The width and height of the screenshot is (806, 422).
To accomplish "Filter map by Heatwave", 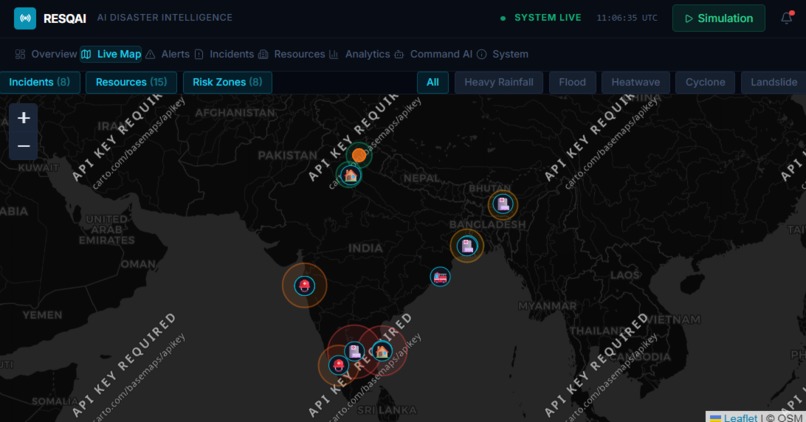I will click(x=635, y=82).
